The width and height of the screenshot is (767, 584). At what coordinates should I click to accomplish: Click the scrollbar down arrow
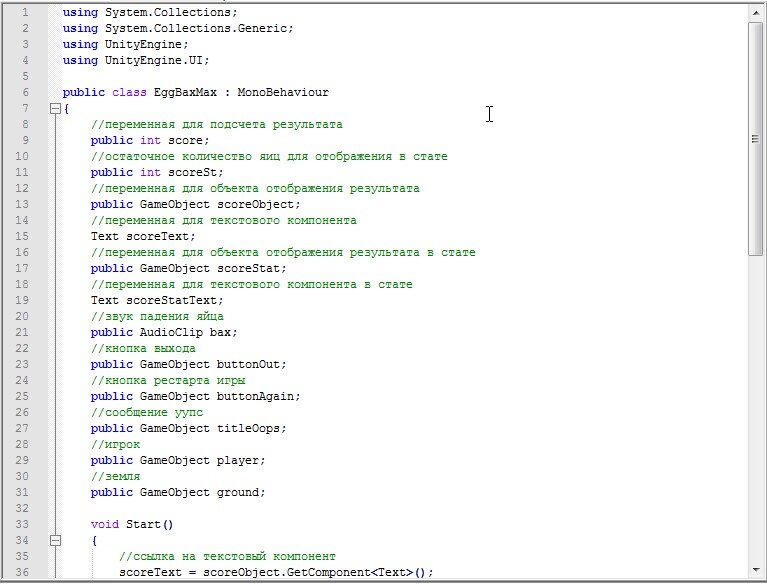[x=756, y=569]
